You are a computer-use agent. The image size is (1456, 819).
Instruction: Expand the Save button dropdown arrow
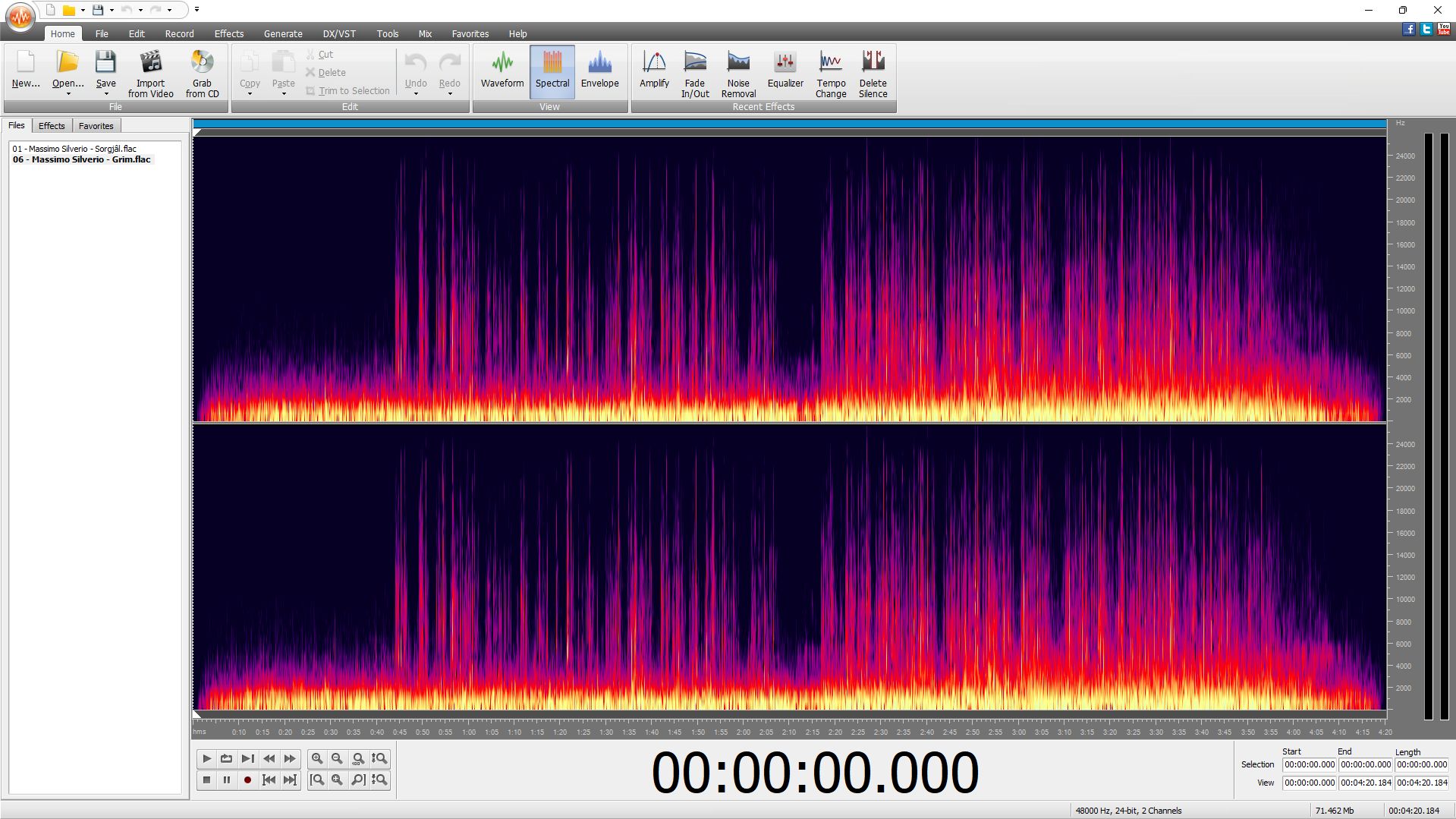pos(106,94)
